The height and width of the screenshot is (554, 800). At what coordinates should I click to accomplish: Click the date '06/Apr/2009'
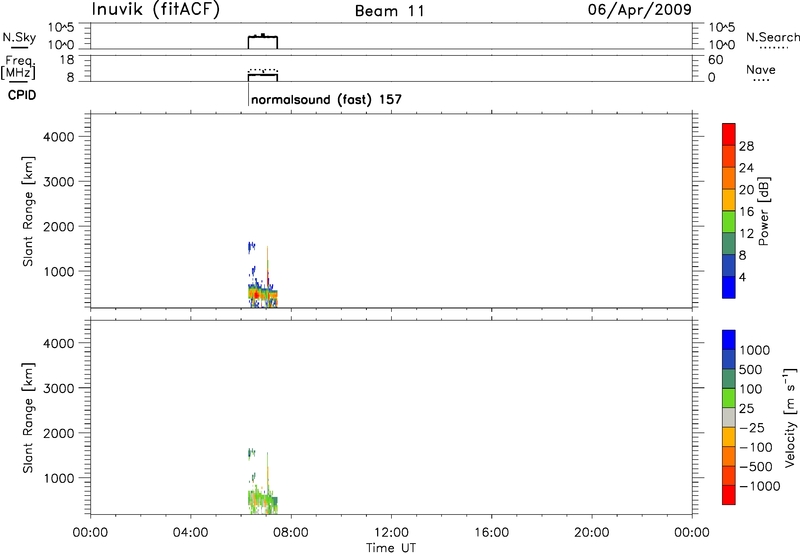pos(639,10)
